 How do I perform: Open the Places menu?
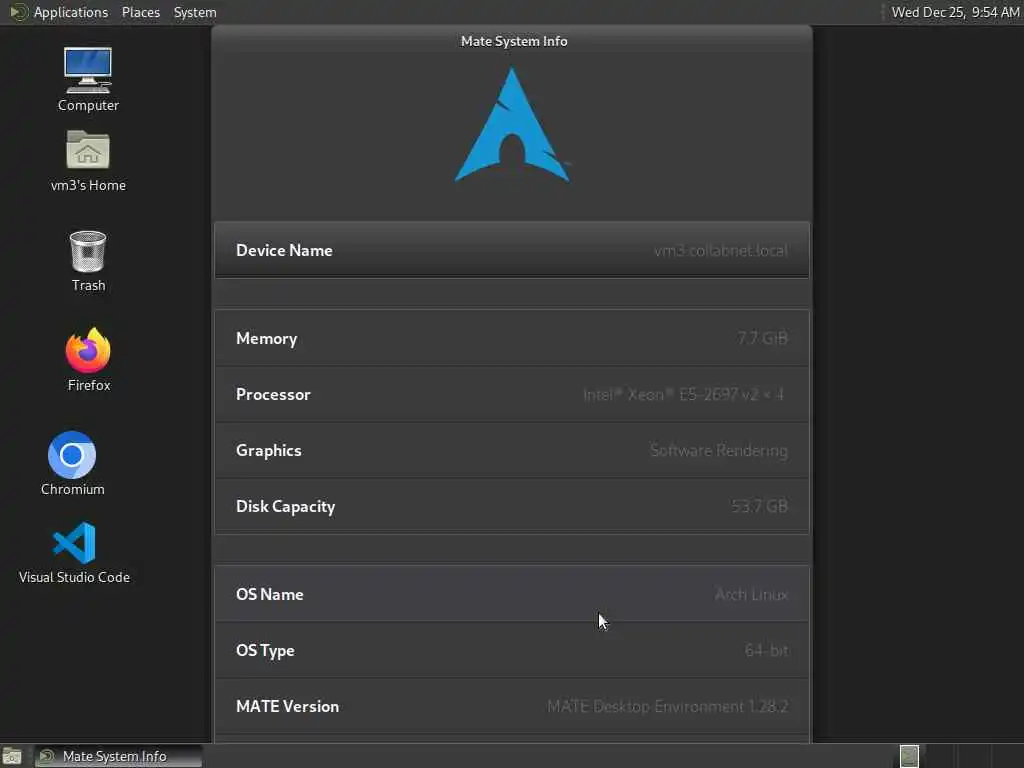(x=140, y=12)
